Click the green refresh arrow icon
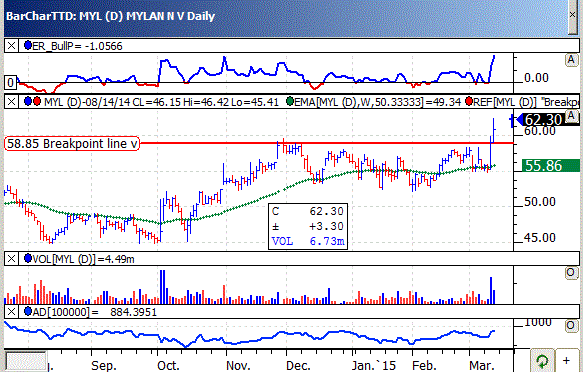This screenshot has height=372, width=583. [x=542, y=360]
